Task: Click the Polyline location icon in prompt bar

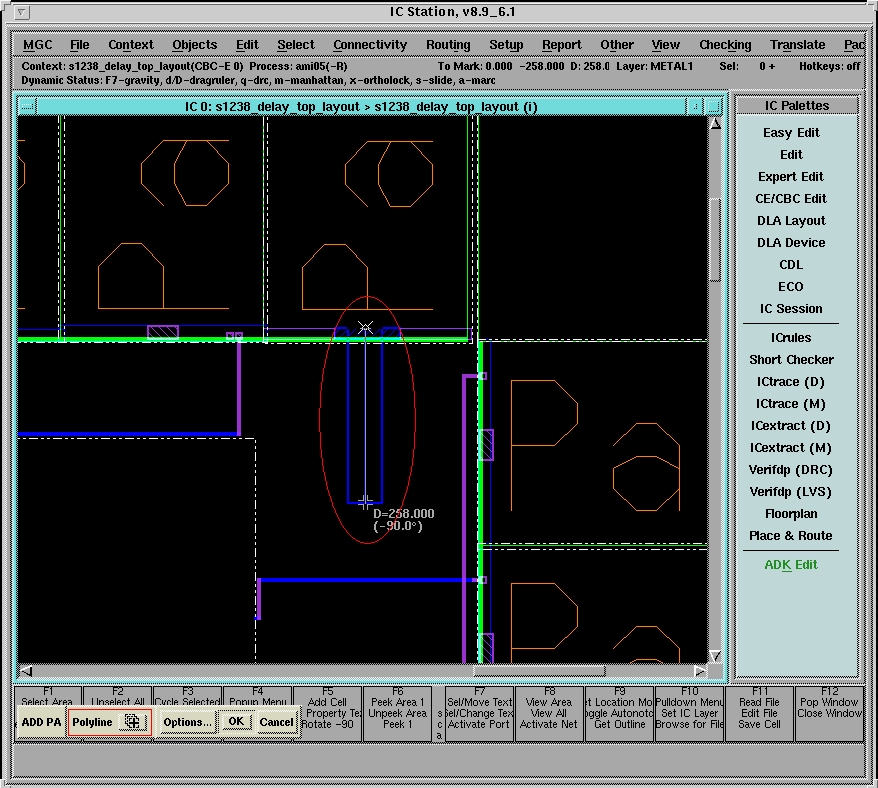Action: tap(132, 722)
